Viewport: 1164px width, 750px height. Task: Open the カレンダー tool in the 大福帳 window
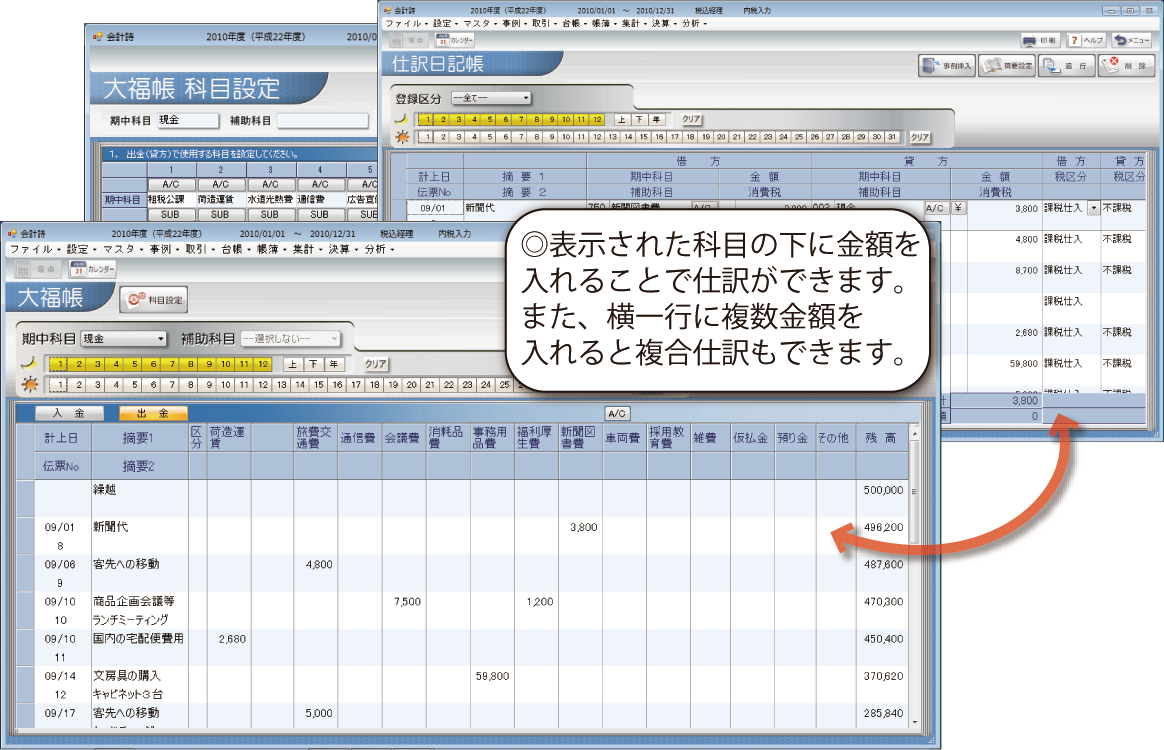click(x=94, y=270)
